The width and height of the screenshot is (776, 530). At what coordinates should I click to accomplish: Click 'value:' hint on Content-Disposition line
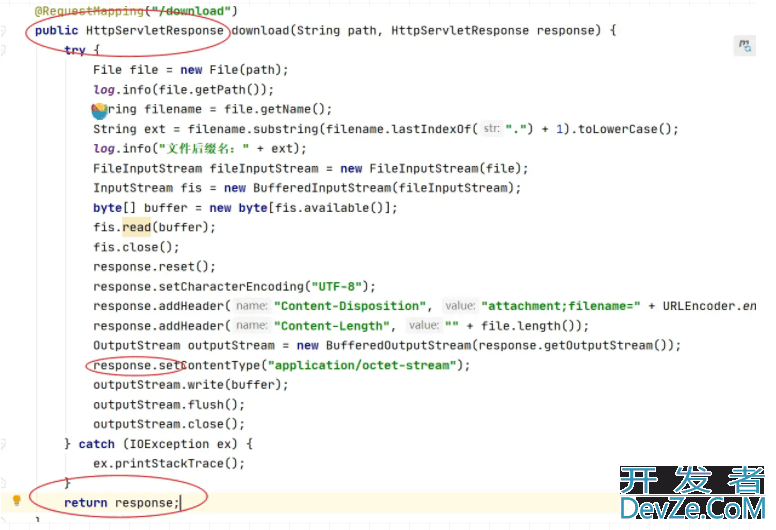460,306
